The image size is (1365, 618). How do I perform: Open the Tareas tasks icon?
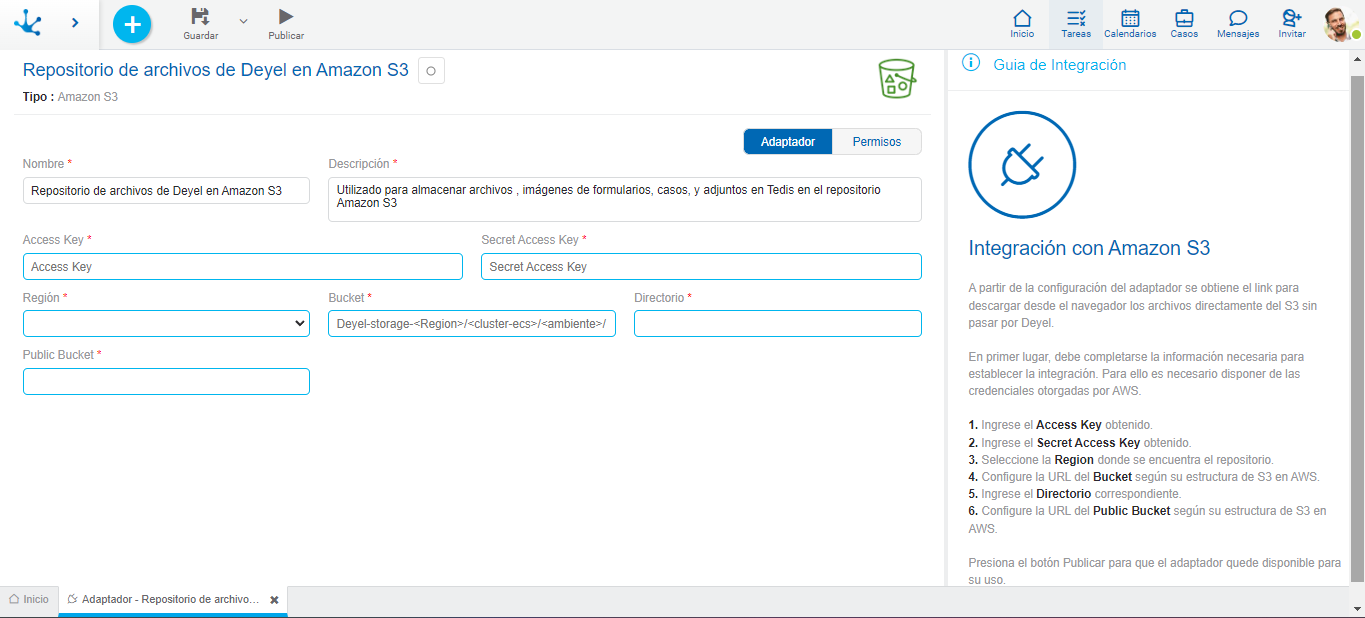click(1076, 19)
